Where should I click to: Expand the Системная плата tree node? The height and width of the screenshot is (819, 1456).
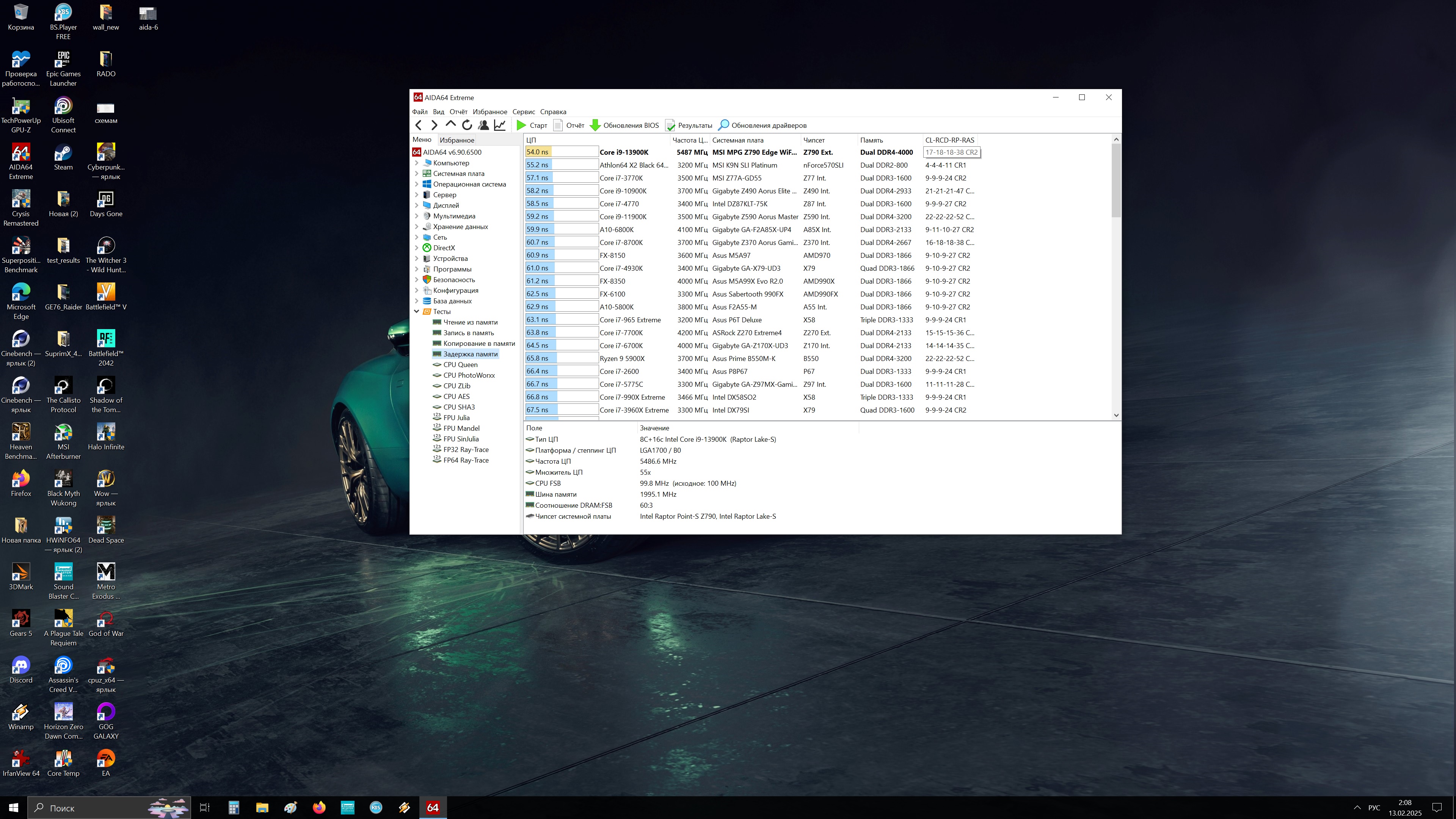coord(417,174)
